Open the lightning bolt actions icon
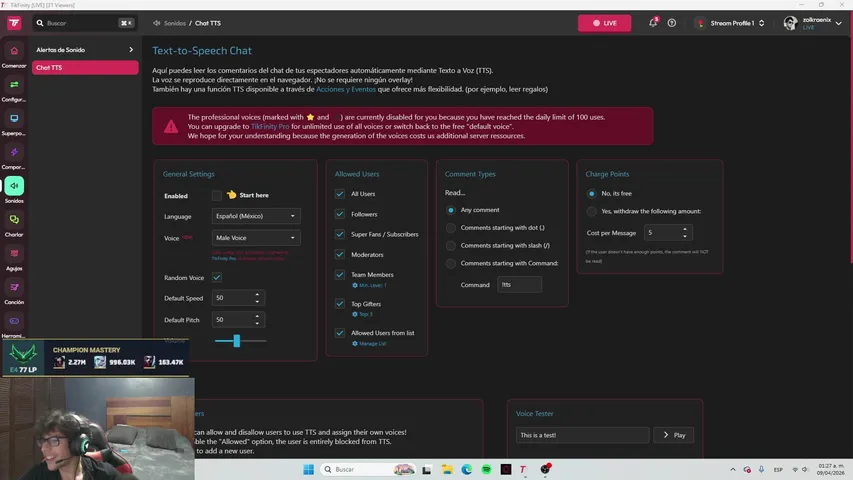853x480 pixels. [14, 152]
